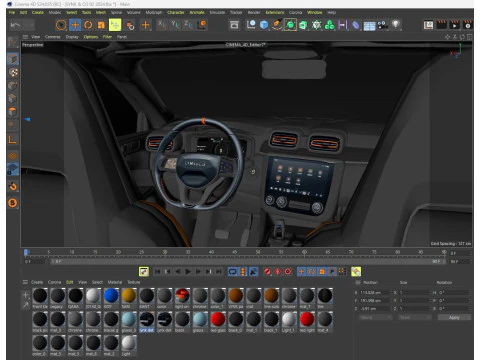Screen dimensions: 480x360
Task: Toggle Enable Snap magnet icon
Action: tap(13, 186)
